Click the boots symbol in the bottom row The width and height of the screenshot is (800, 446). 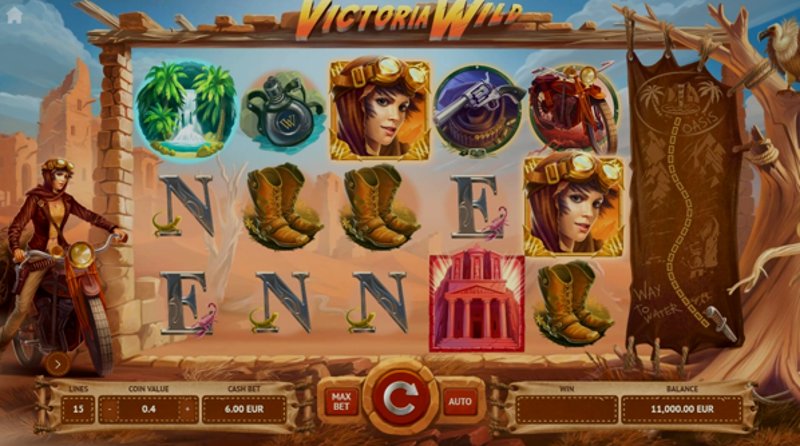(572, 303)
